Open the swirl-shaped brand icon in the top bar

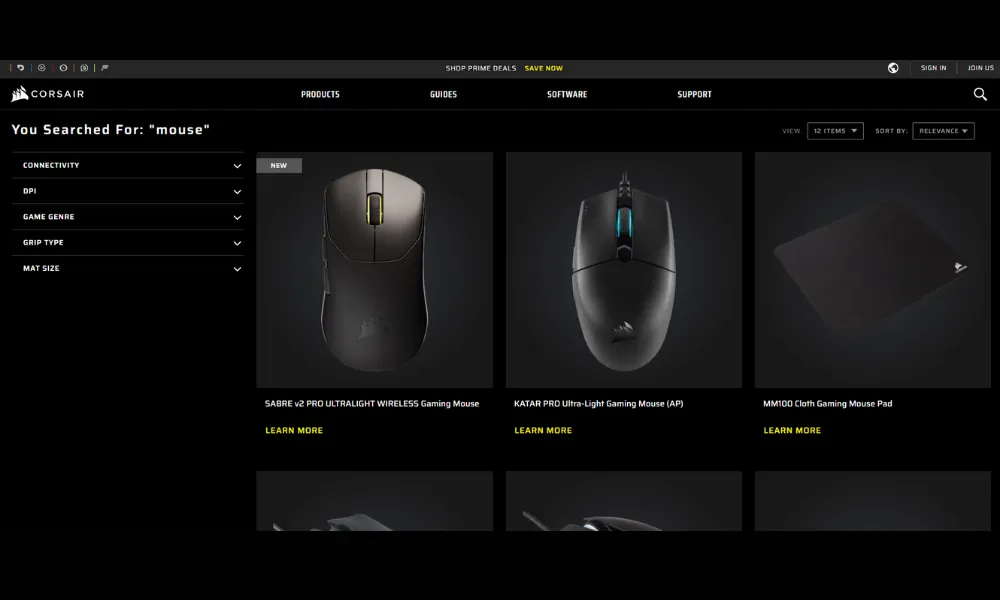[x=20, y=68]
